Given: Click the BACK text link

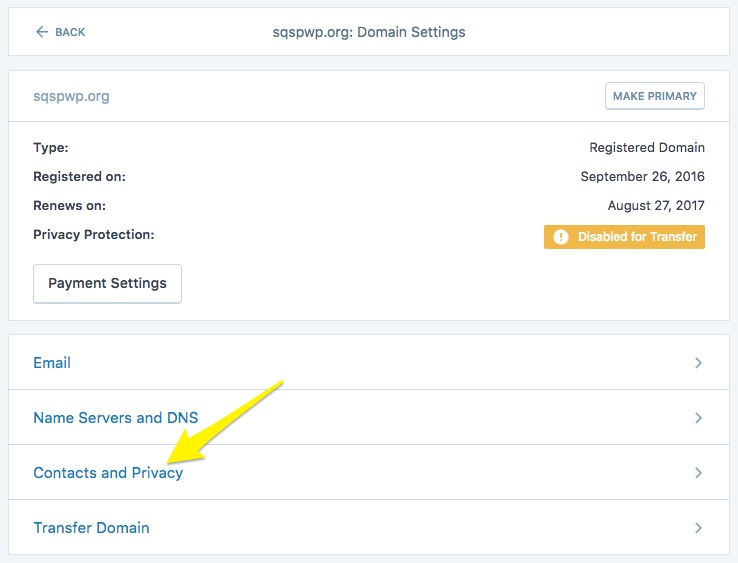Looking at the screenshot, I should click(70, 32).
